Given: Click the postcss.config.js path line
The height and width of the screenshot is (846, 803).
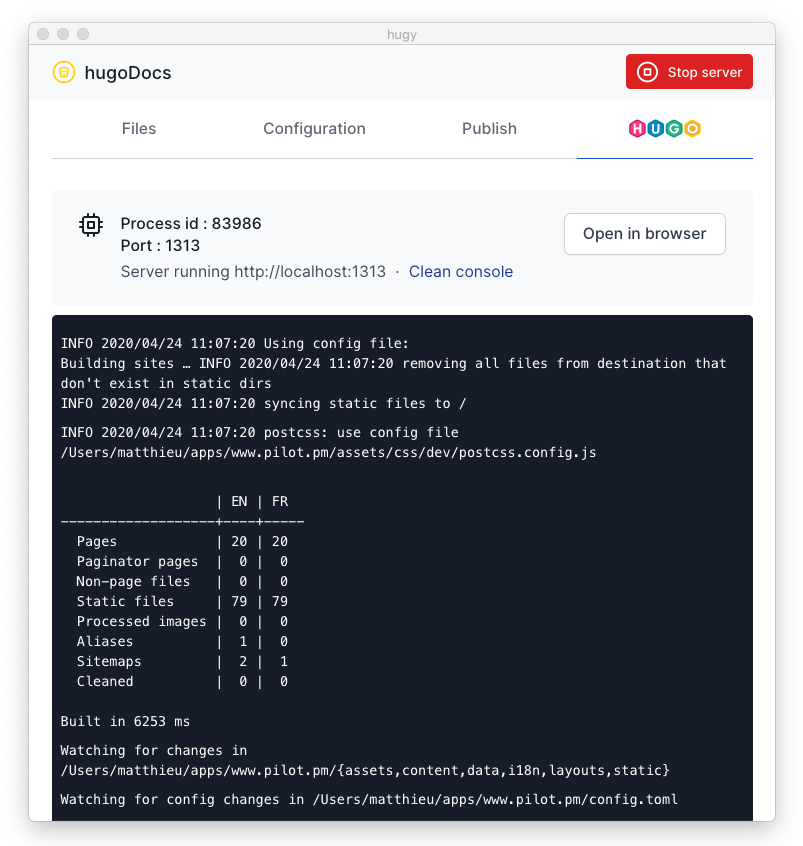Looking at the screenshot, I should pyautogui.click(x=328, y=452).
